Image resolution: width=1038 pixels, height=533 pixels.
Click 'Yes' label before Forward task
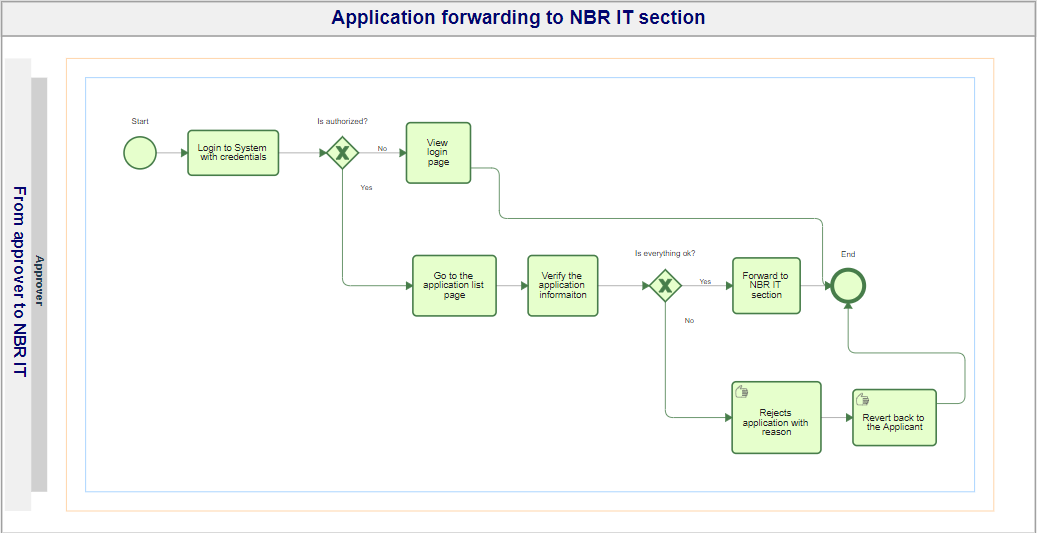[705, 281]
